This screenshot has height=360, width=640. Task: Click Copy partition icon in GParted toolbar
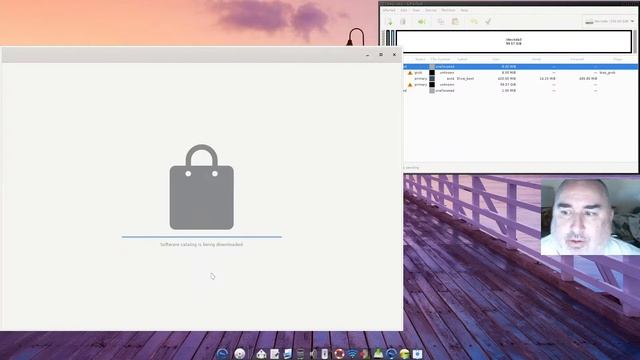point(441,22)
